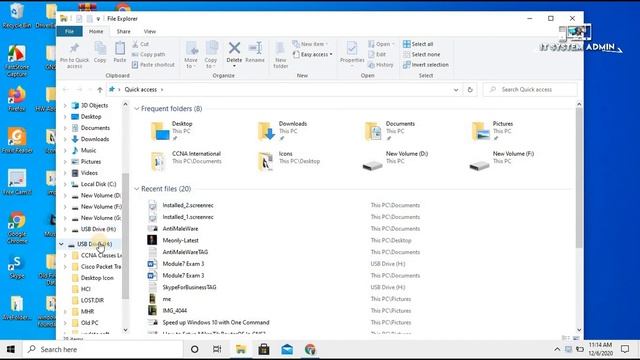
Task: Collapse the expanded USB Drive node
Action: tap(61, 244)
